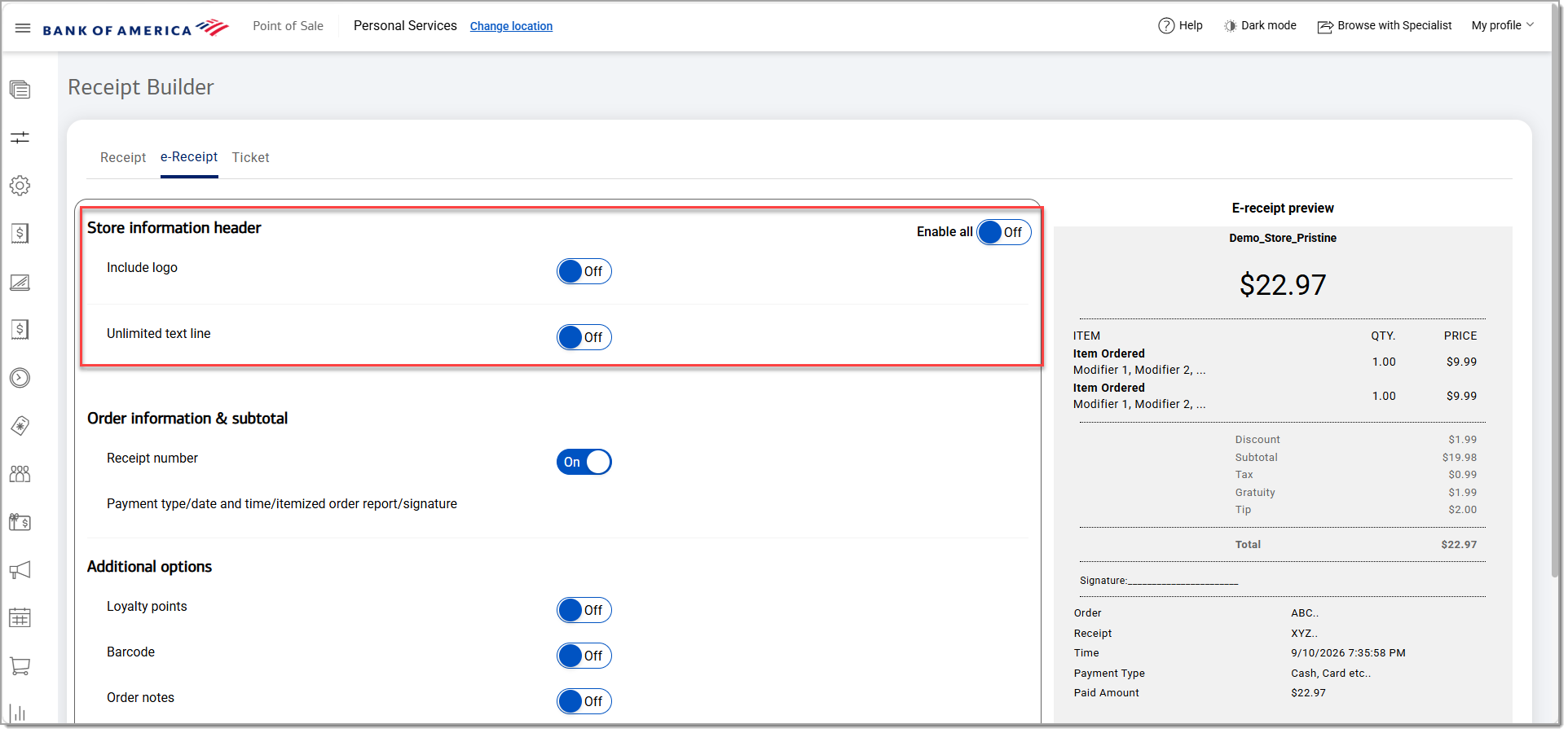The width and height of the screenshot is (1568, 733).
Task: Open the people group sidebar icon
Action: (20, 474)
